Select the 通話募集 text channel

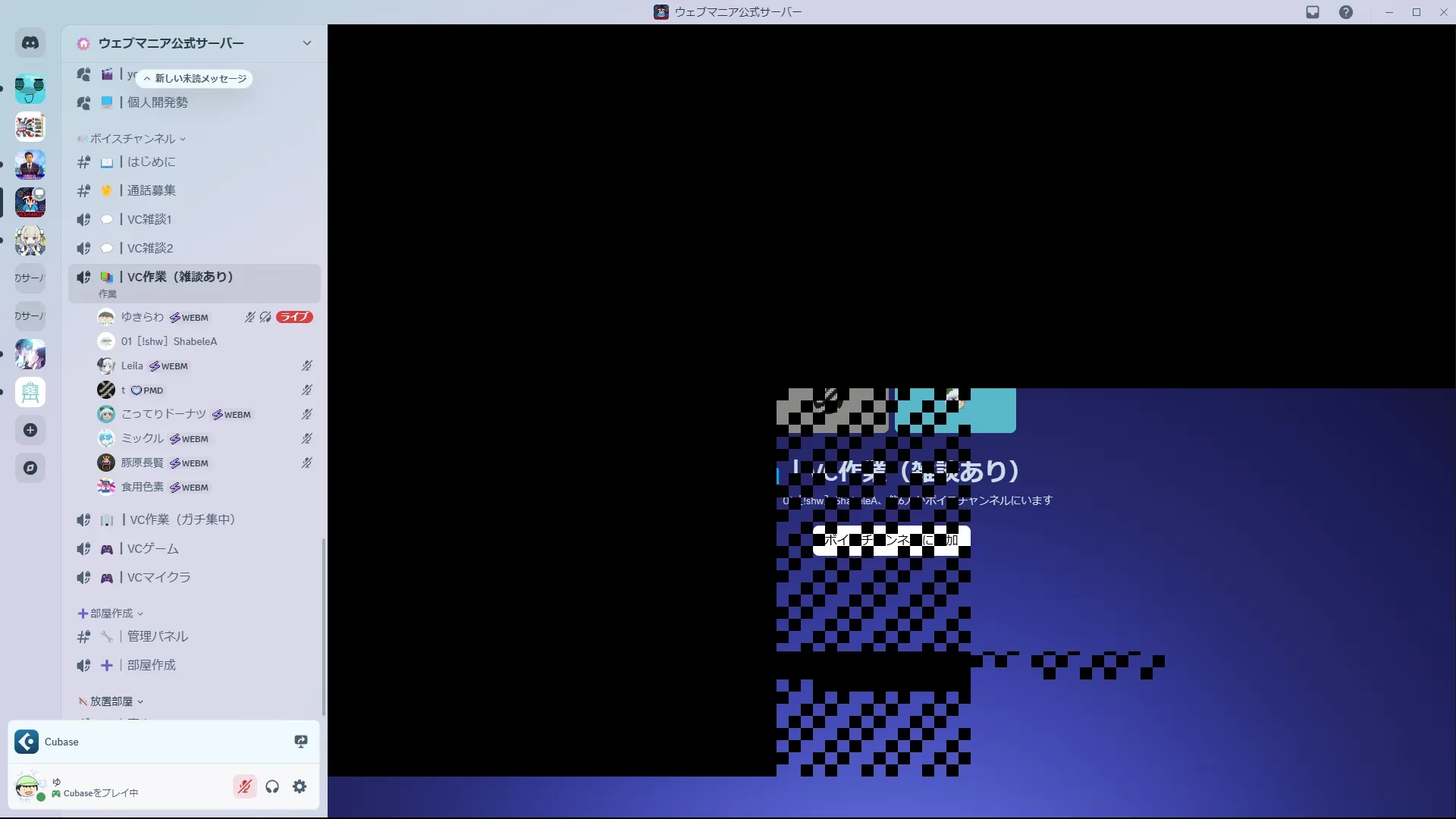coord(151,190)
